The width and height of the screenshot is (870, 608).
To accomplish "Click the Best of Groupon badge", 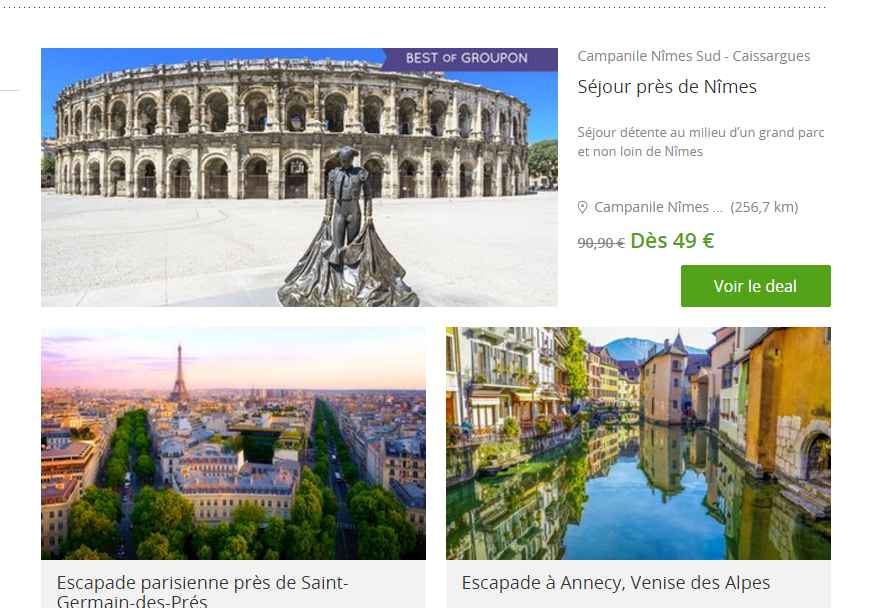I will click(x=469, y=59).
